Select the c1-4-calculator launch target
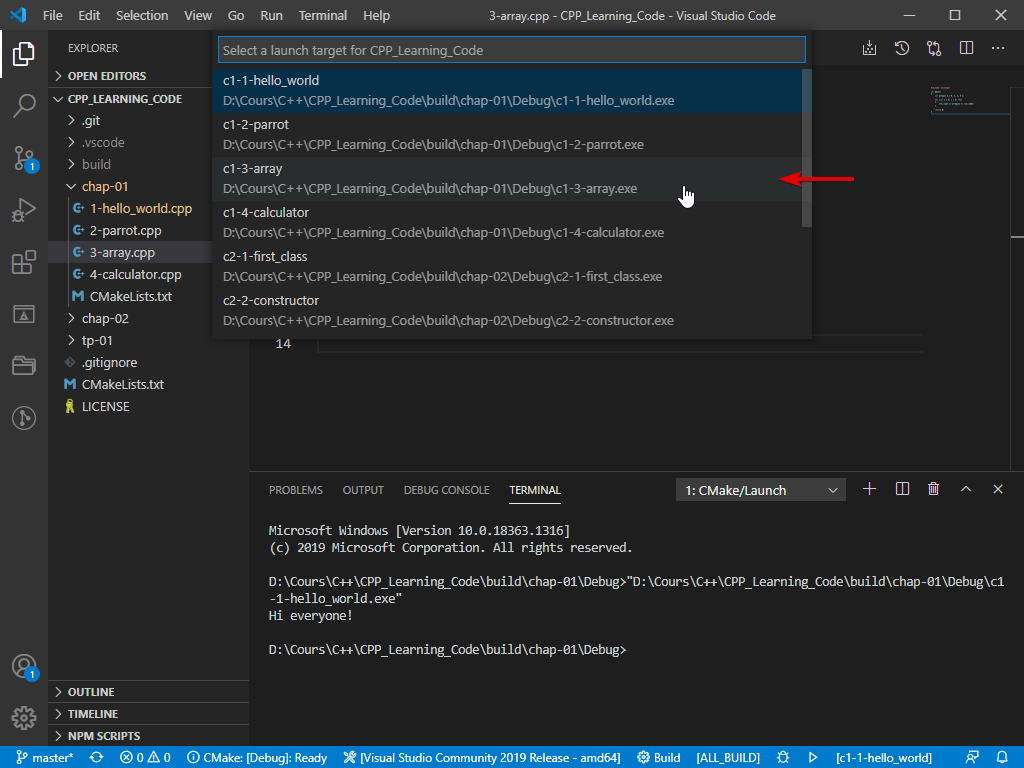1024x768 pixels. point(507,223)
